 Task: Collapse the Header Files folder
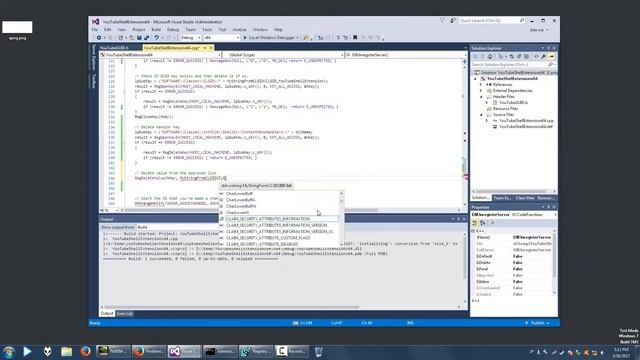pos(481,97)
